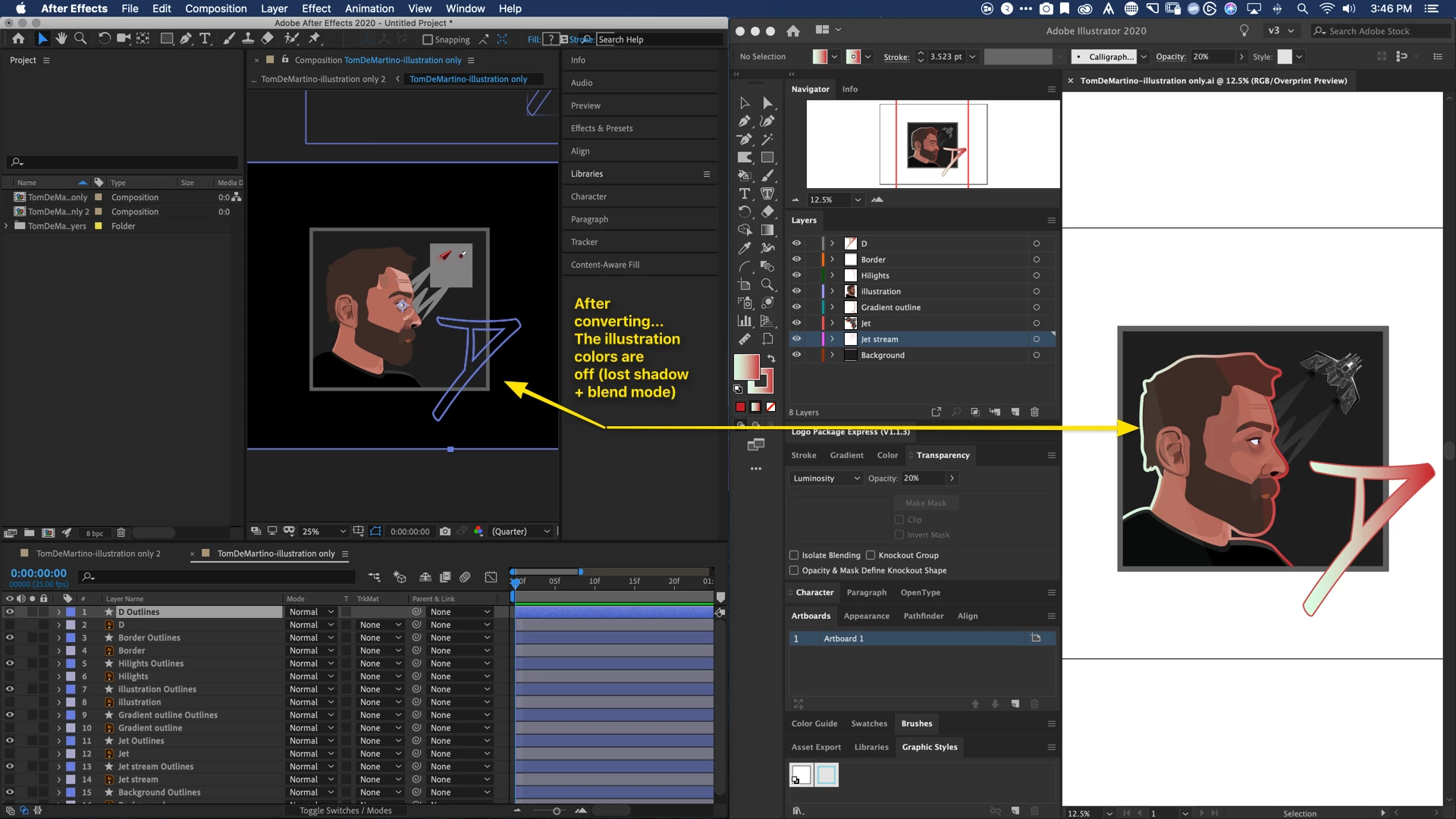
Task: Enable the Knockout Group checkbox
Action: tap(871, 555)
